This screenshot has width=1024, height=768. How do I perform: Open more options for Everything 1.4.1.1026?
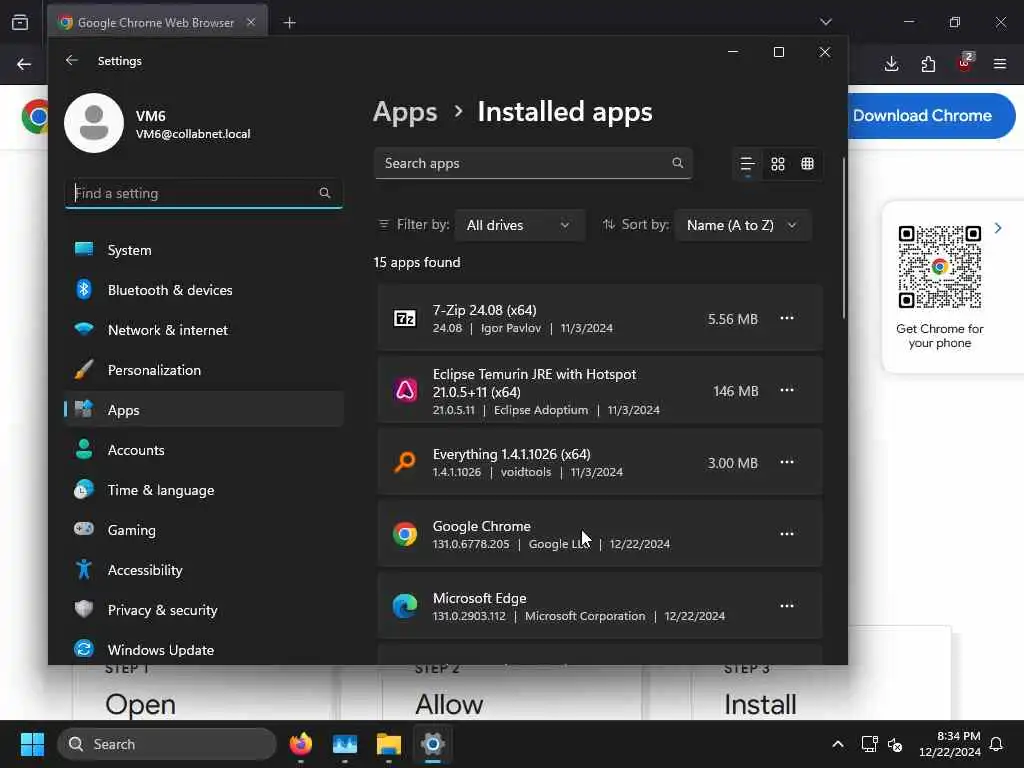tap(787, 462)
